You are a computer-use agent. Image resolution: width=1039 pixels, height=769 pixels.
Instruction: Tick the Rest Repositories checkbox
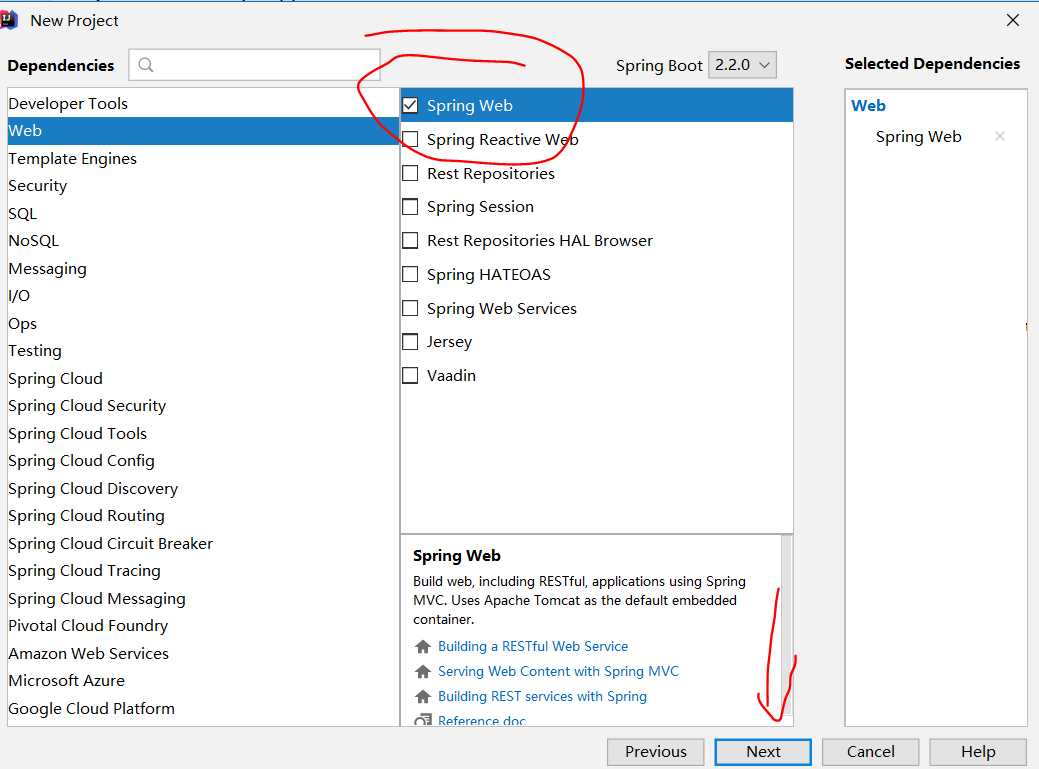(410, 173)
